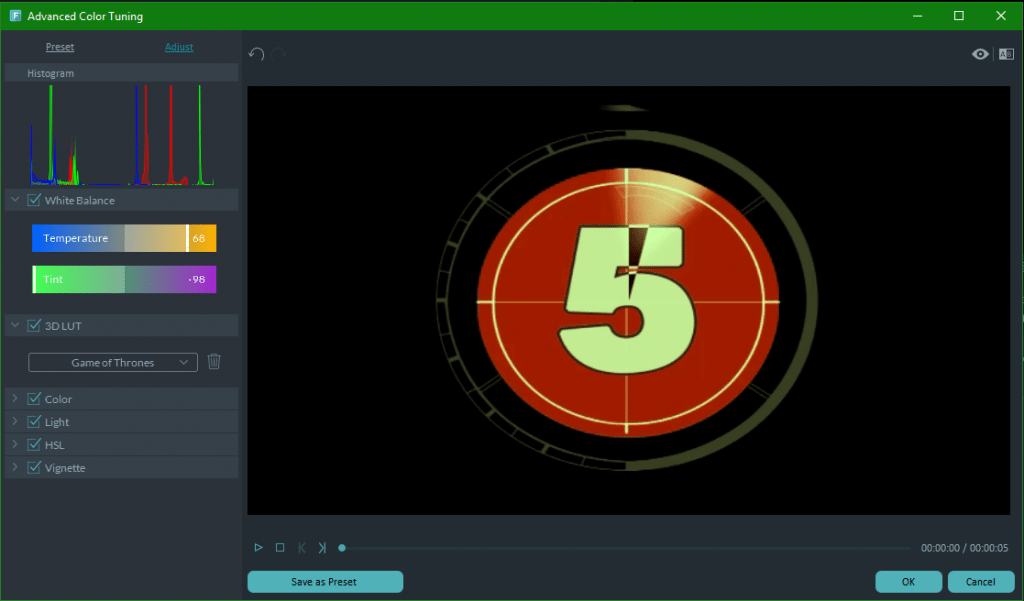Toggle the Vignette checkbox
This screenshot has height=601, width=1024.
34,467
